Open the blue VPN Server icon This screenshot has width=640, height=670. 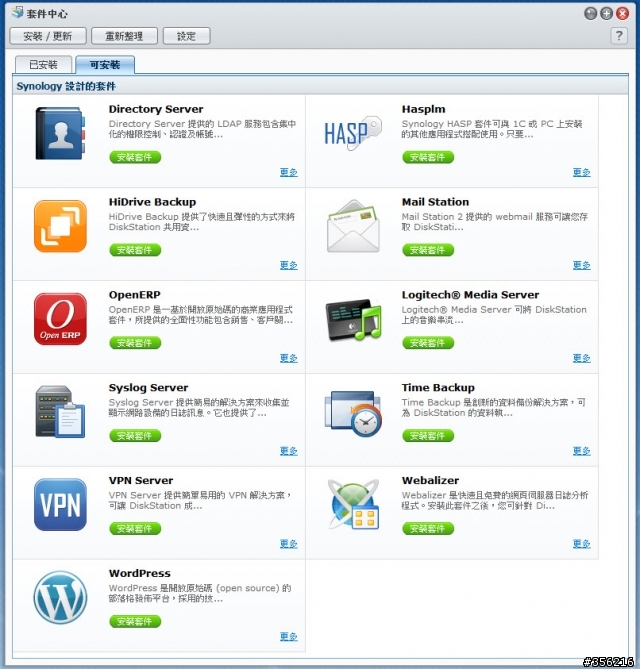click(60, 505)
